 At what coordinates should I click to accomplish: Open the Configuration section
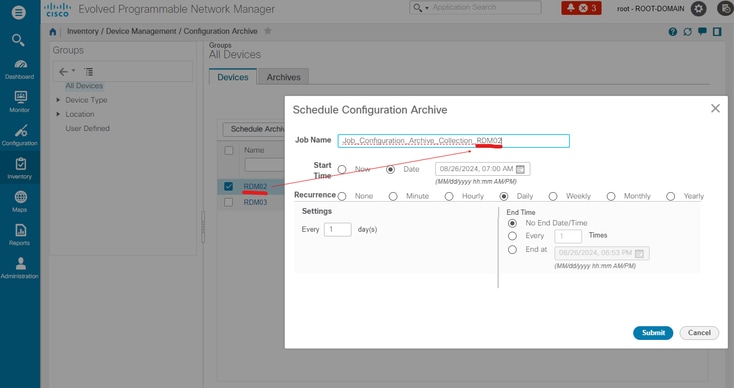pos(20,136)
